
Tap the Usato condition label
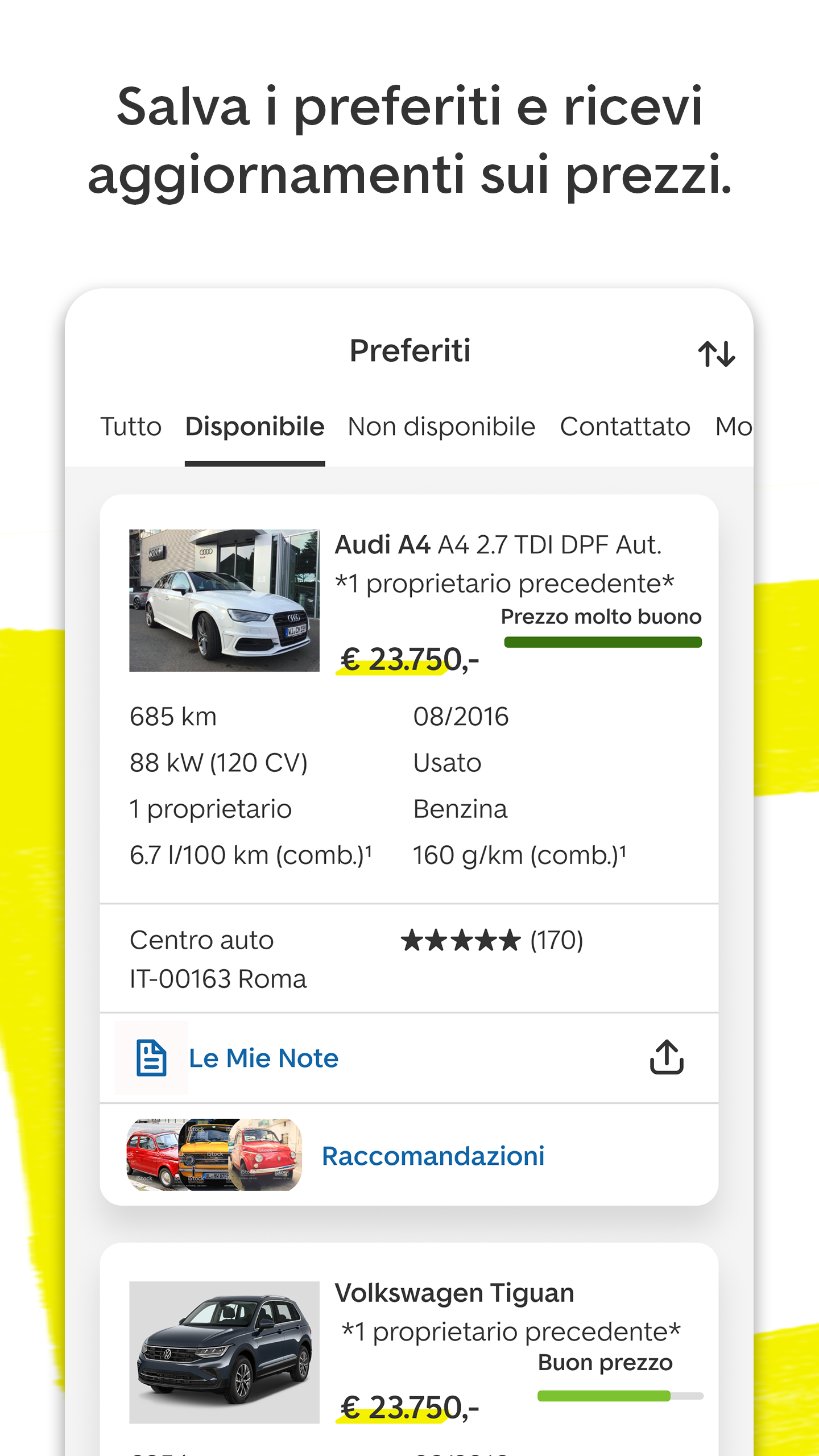click(447, 763)
